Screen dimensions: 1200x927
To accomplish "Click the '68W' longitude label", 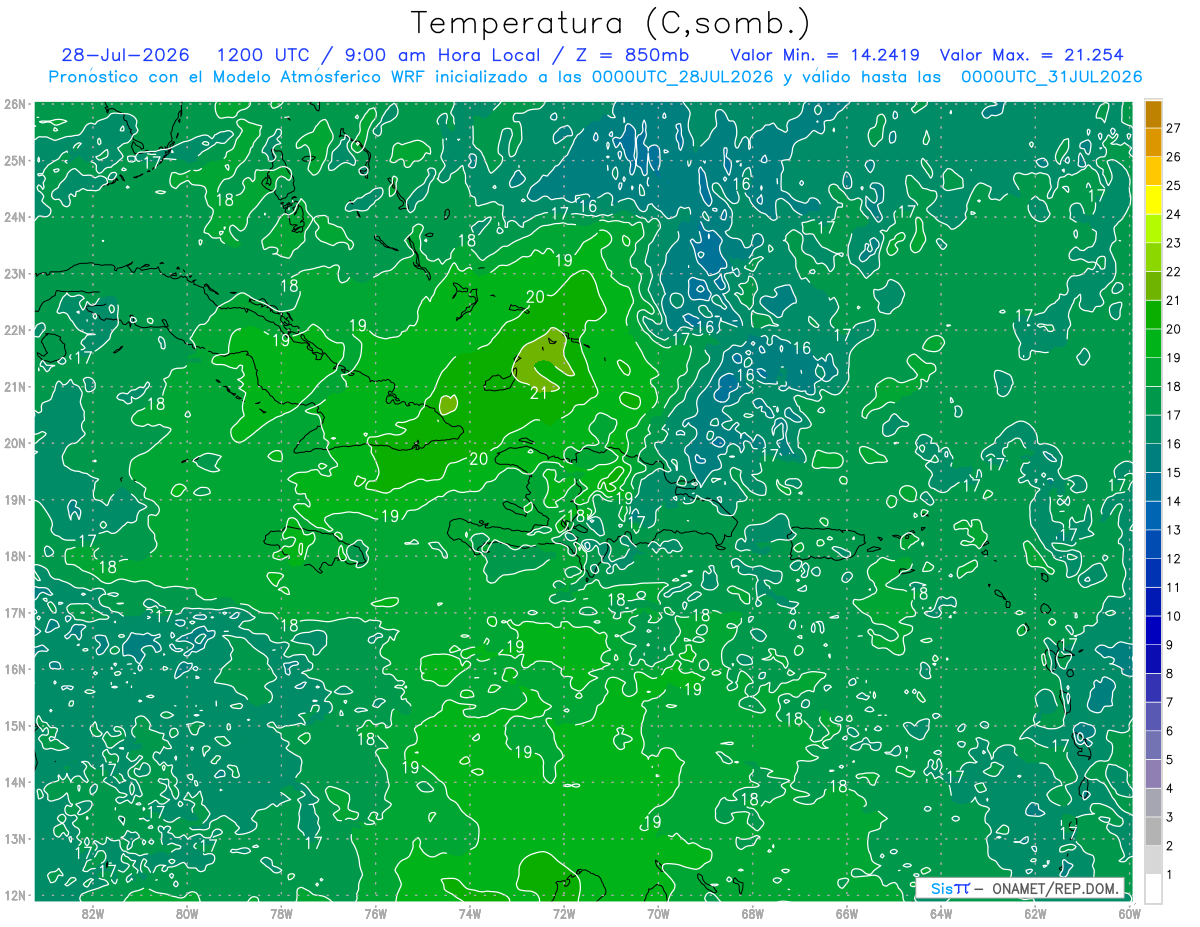I will pyautogui.click(x=752, y=913).
